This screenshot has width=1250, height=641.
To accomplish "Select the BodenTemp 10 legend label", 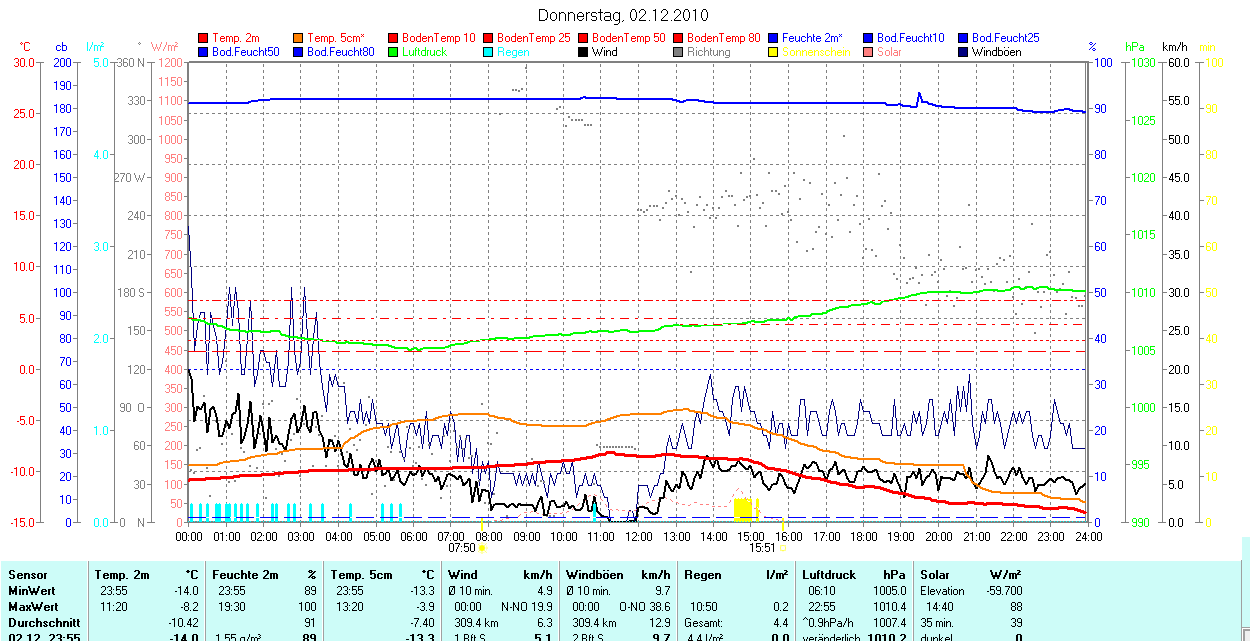I will coord(439,38).
